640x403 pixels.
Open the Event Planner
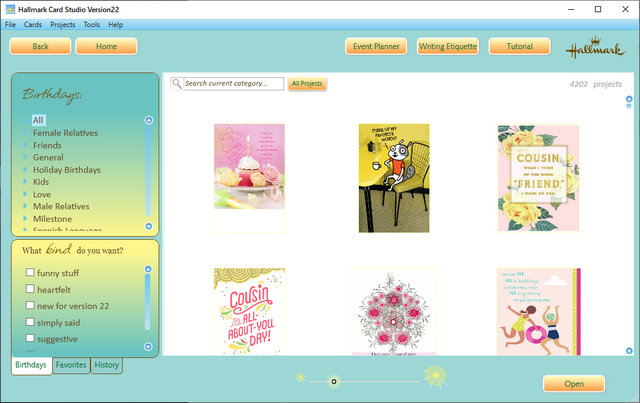pos(376,46)
